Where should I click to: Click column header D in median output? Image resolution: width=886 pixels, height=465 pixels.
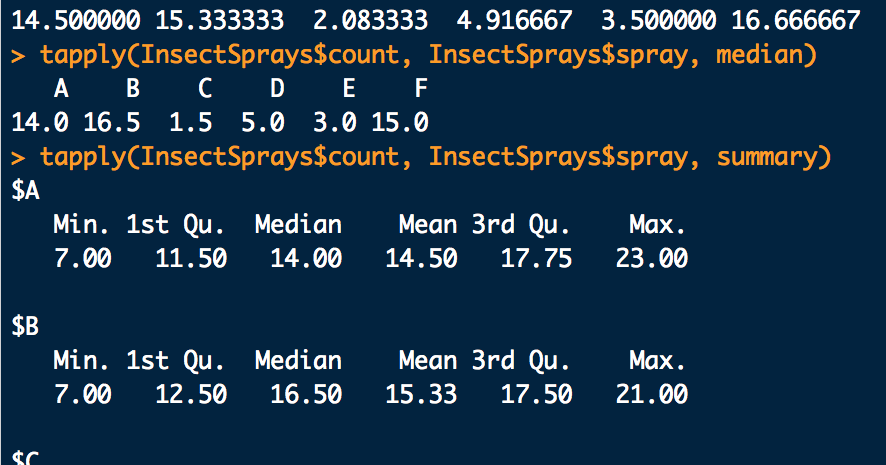(277, 89)
